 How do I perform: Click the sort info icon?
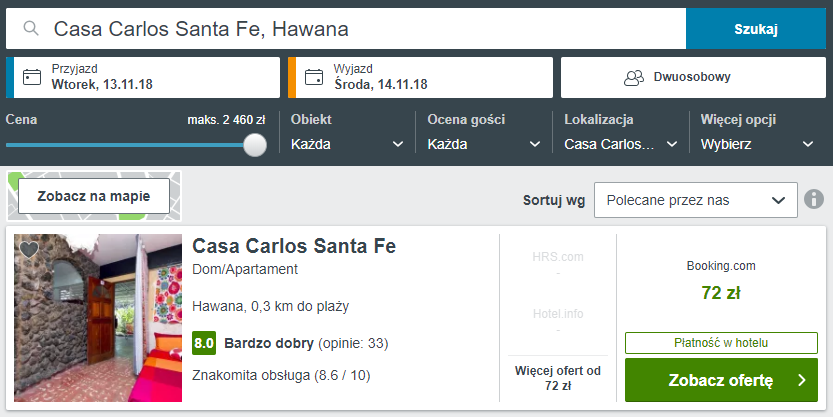click(814, 199)
